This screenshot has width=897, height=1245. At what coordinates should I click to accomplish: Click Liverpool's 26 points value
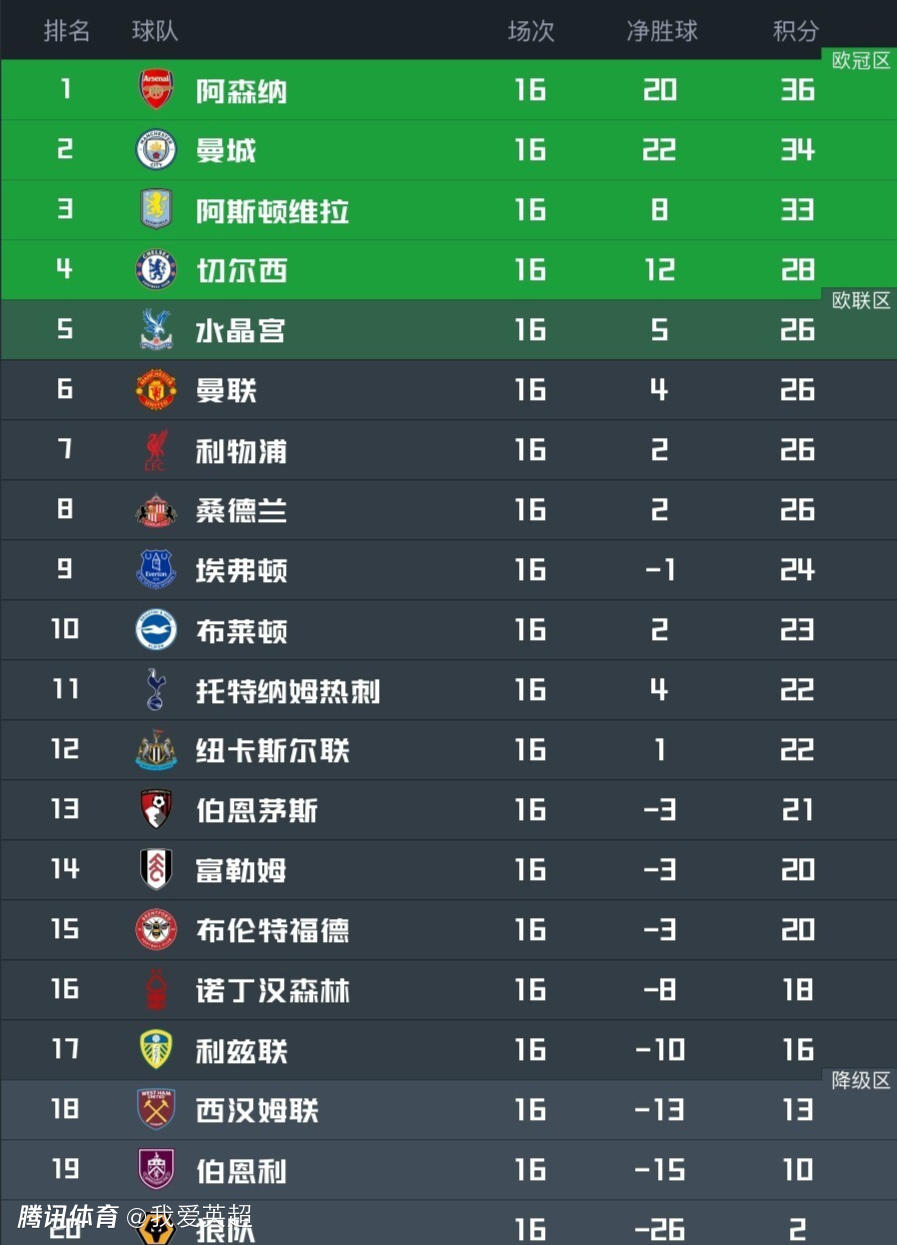click(x=797, y=450)
